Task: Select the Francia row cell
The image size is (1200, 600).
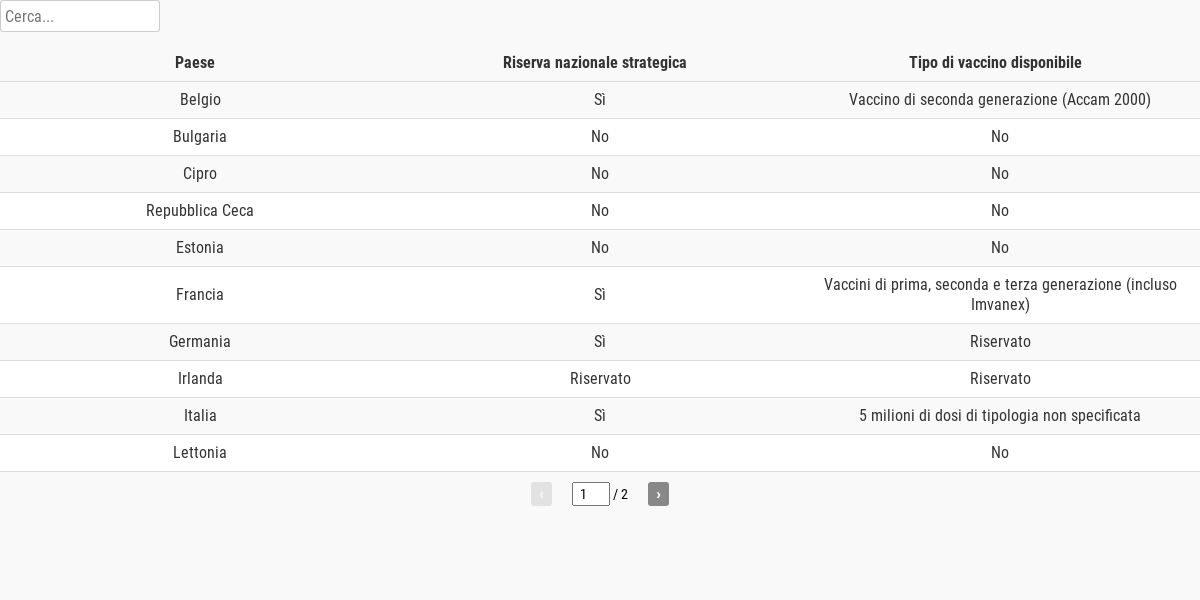Action: (200, 295)
